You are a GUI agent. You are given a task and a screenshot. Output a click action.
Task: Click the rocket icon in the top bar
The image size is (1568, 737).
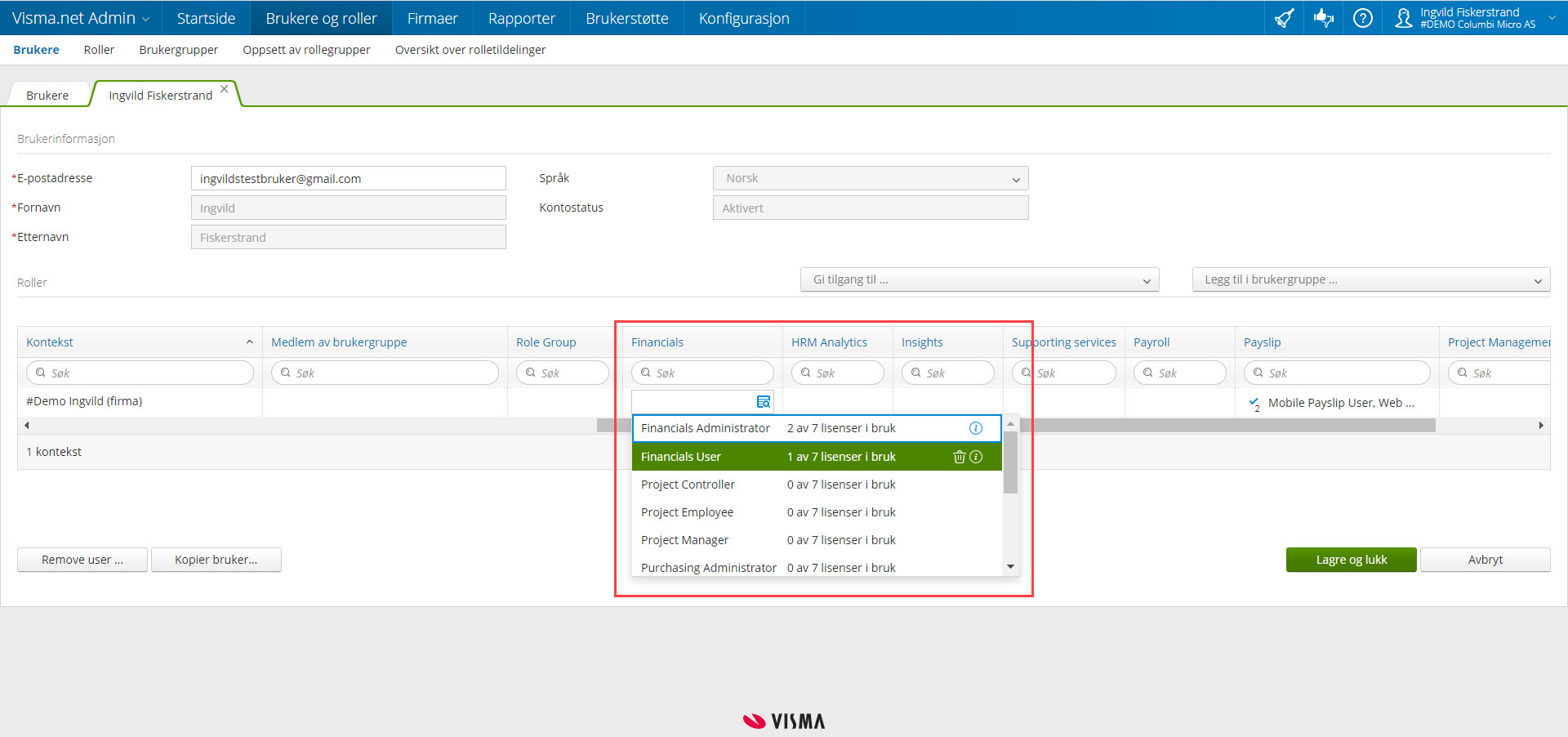1285,18
